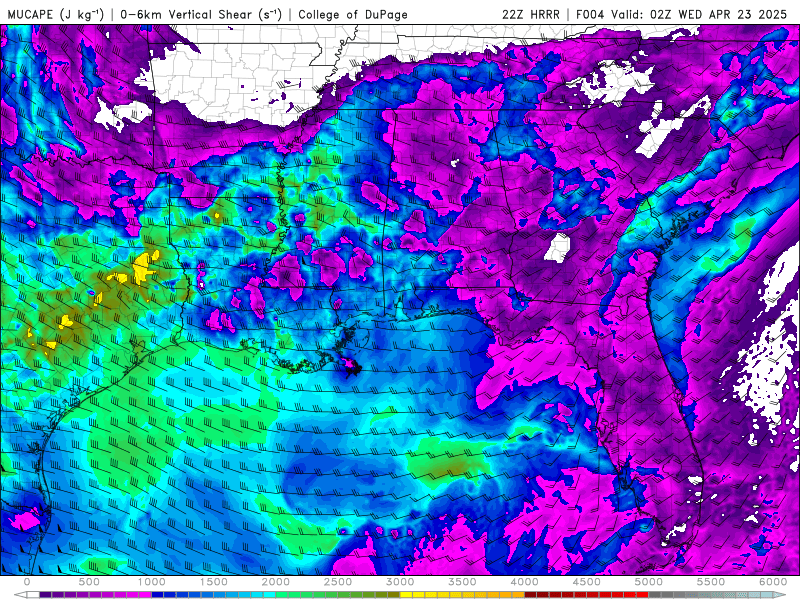Click the College of DuPage label

click(x=353, y=14)
